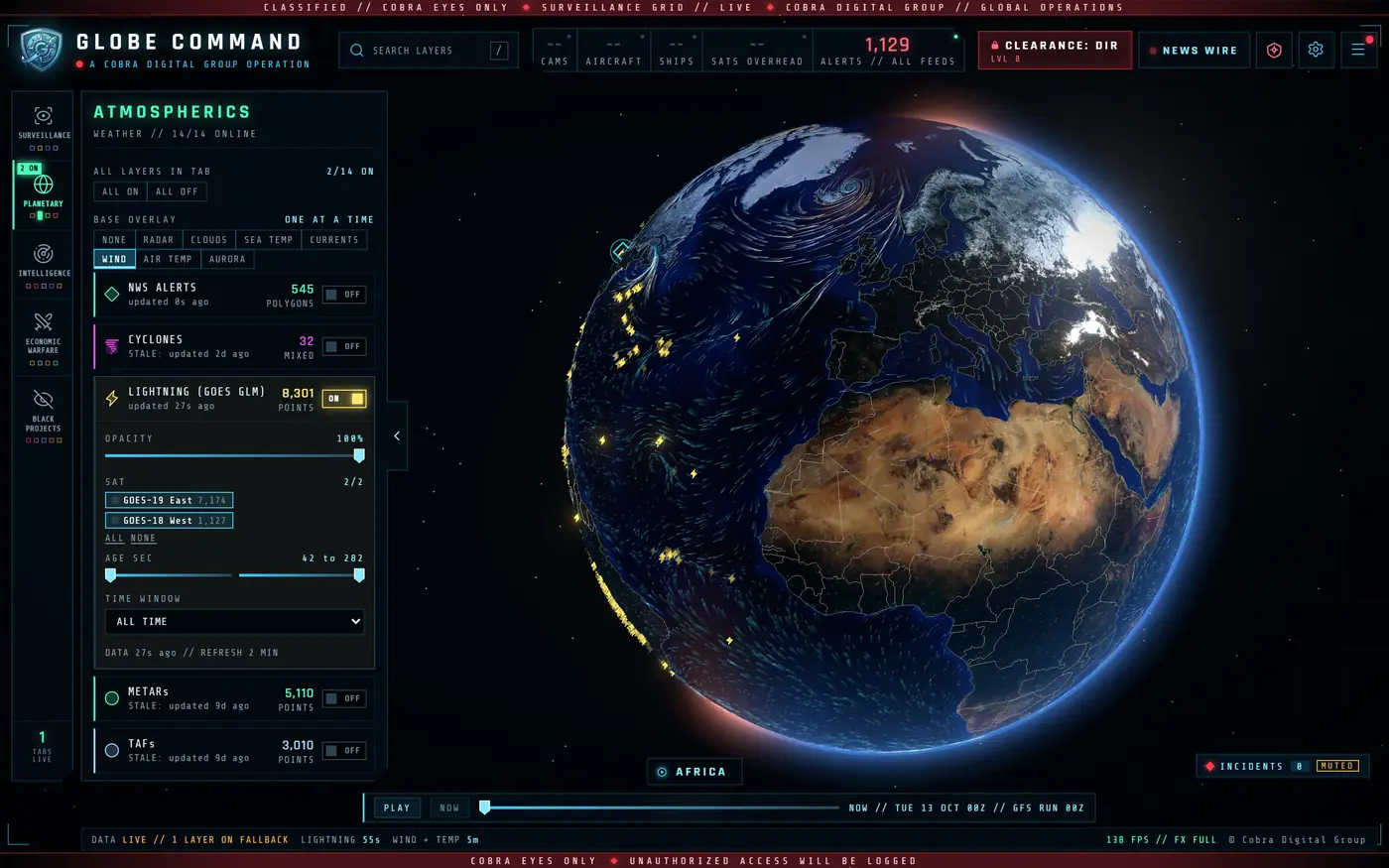This screenshot has height=868, width=1389.
Task: Focus the Search Layers field
Action: click(429, 50)
